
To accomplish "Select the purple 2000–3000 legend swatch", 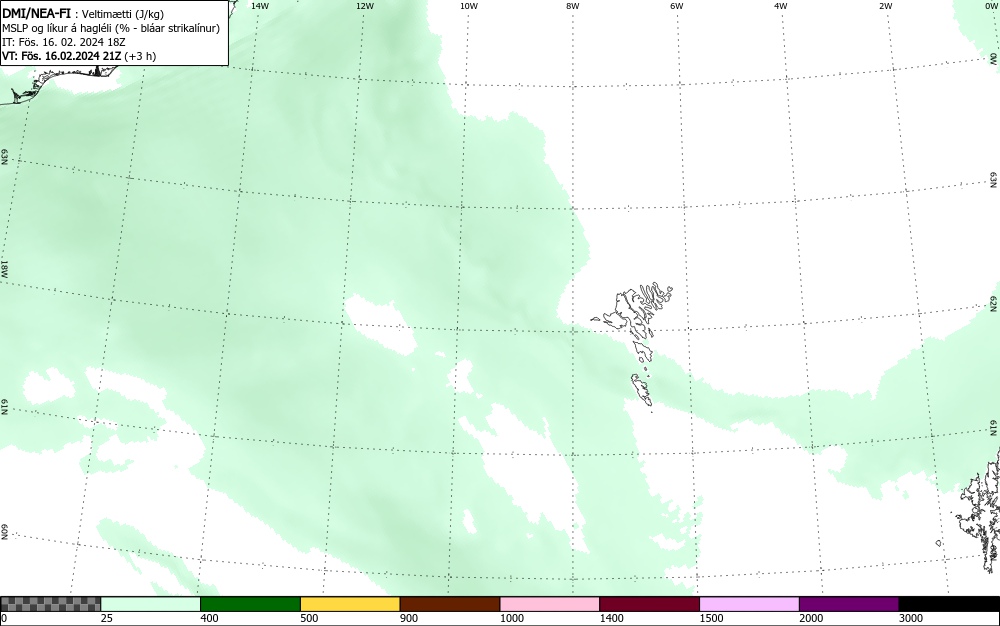I will (849, 604).
